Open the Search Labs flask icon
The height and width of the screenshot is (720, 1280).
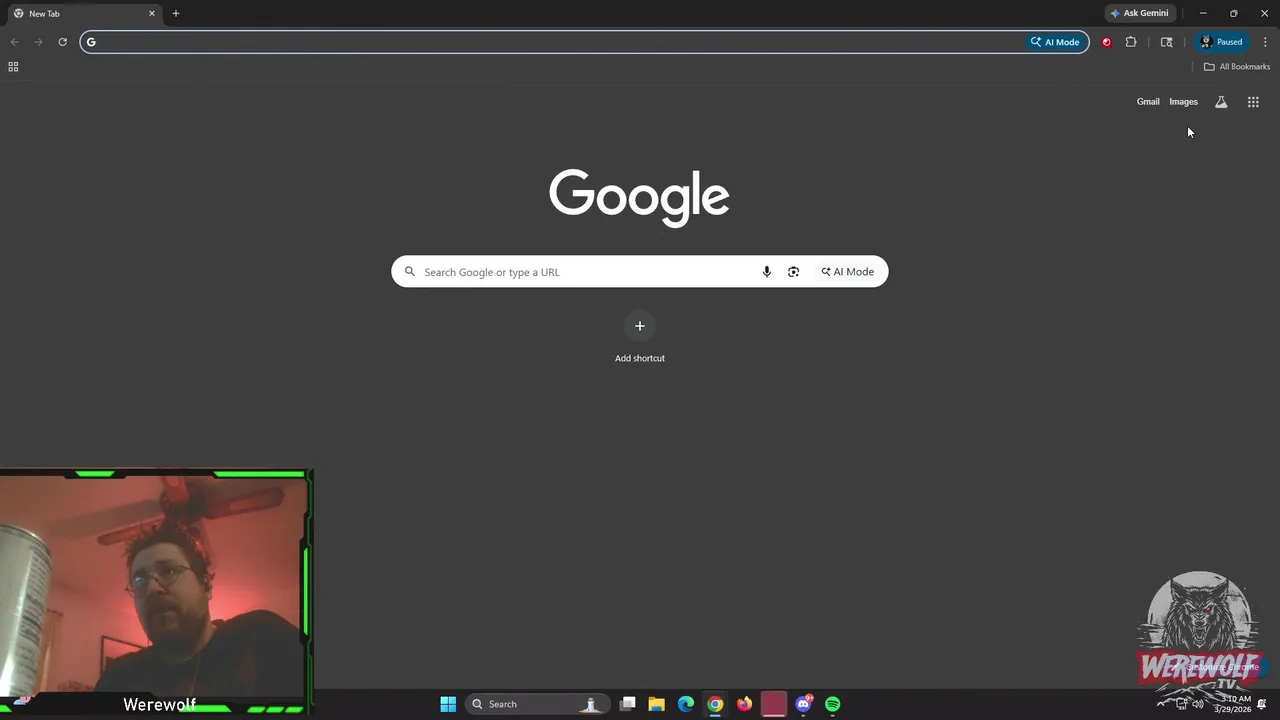coord(1221,102)
